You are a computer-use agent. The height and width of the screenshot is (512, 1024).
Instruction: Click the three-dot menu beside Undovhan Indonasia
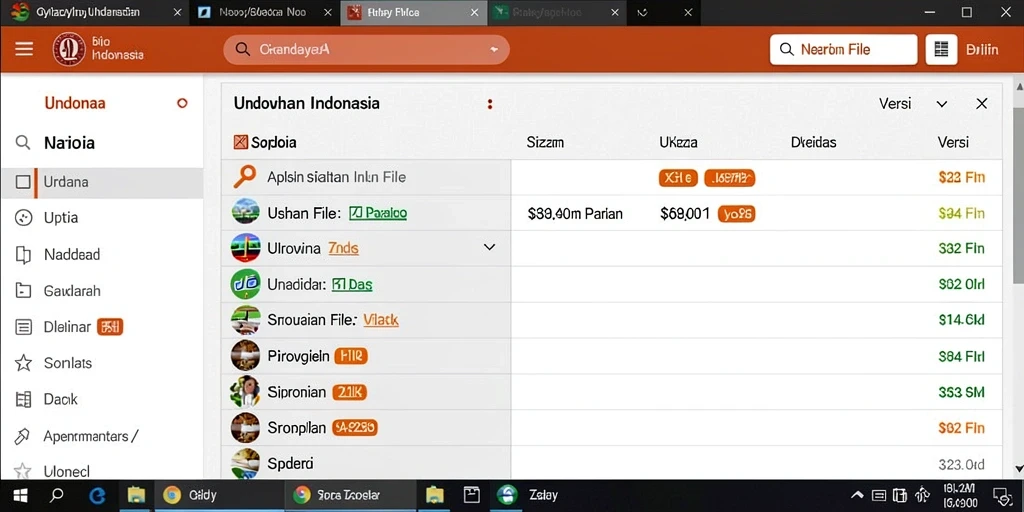point(490,104)
